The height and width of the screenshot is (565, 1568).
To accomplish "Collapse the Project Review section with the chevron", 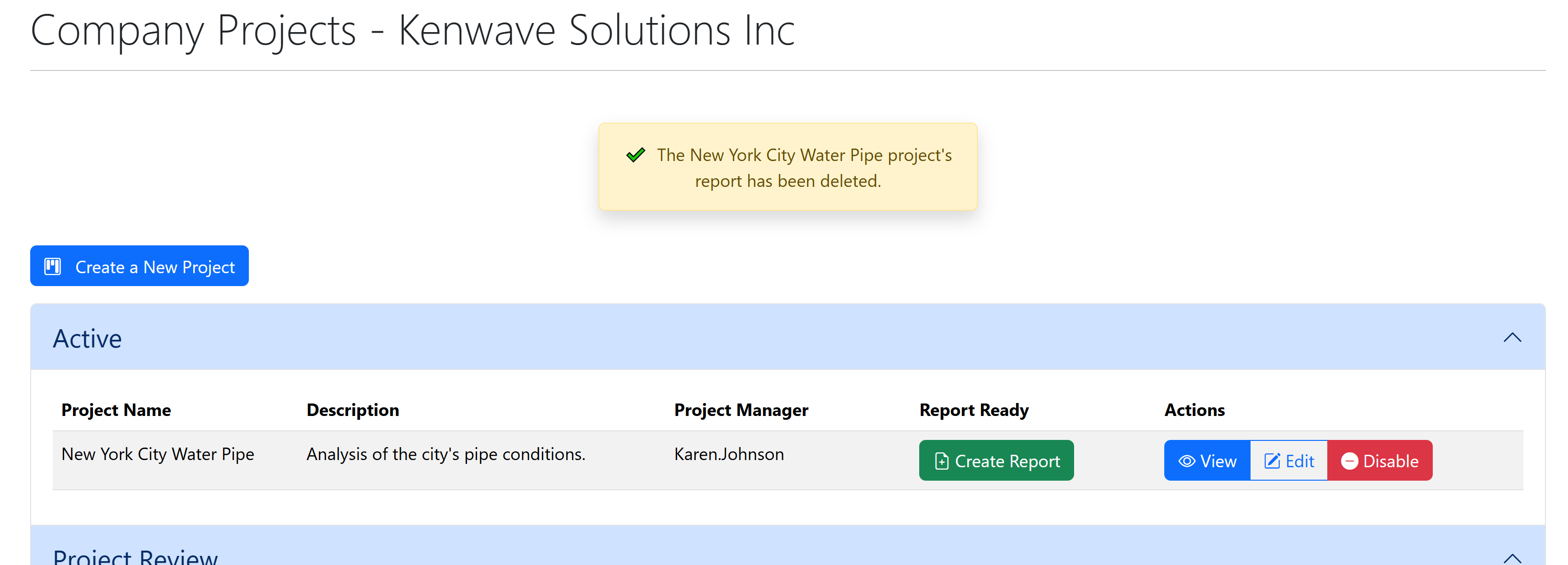I will point(1511,558).
